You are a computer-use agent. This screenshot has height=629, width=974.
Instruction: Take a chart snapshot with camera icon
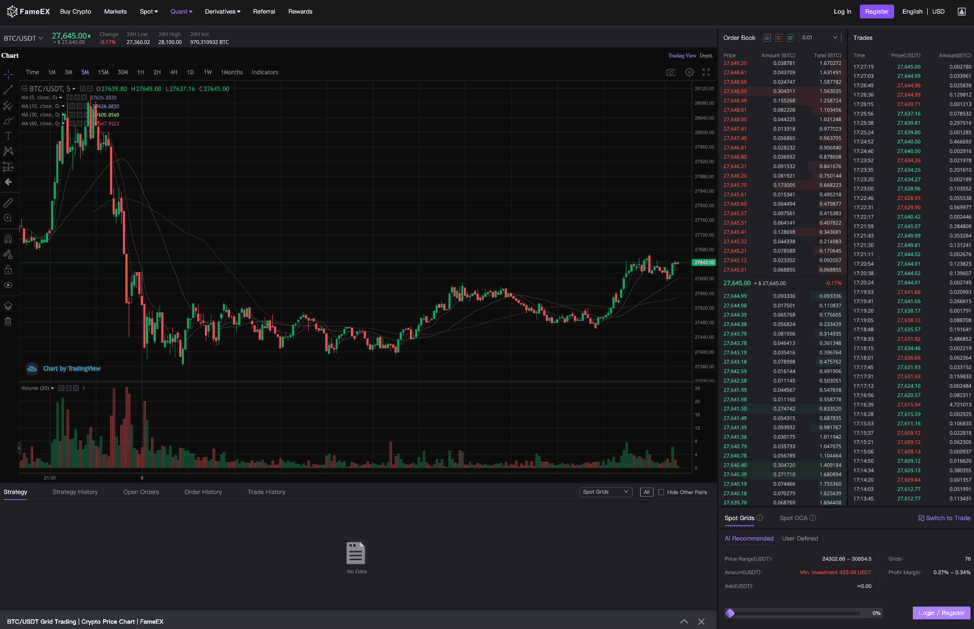(671, 72)
